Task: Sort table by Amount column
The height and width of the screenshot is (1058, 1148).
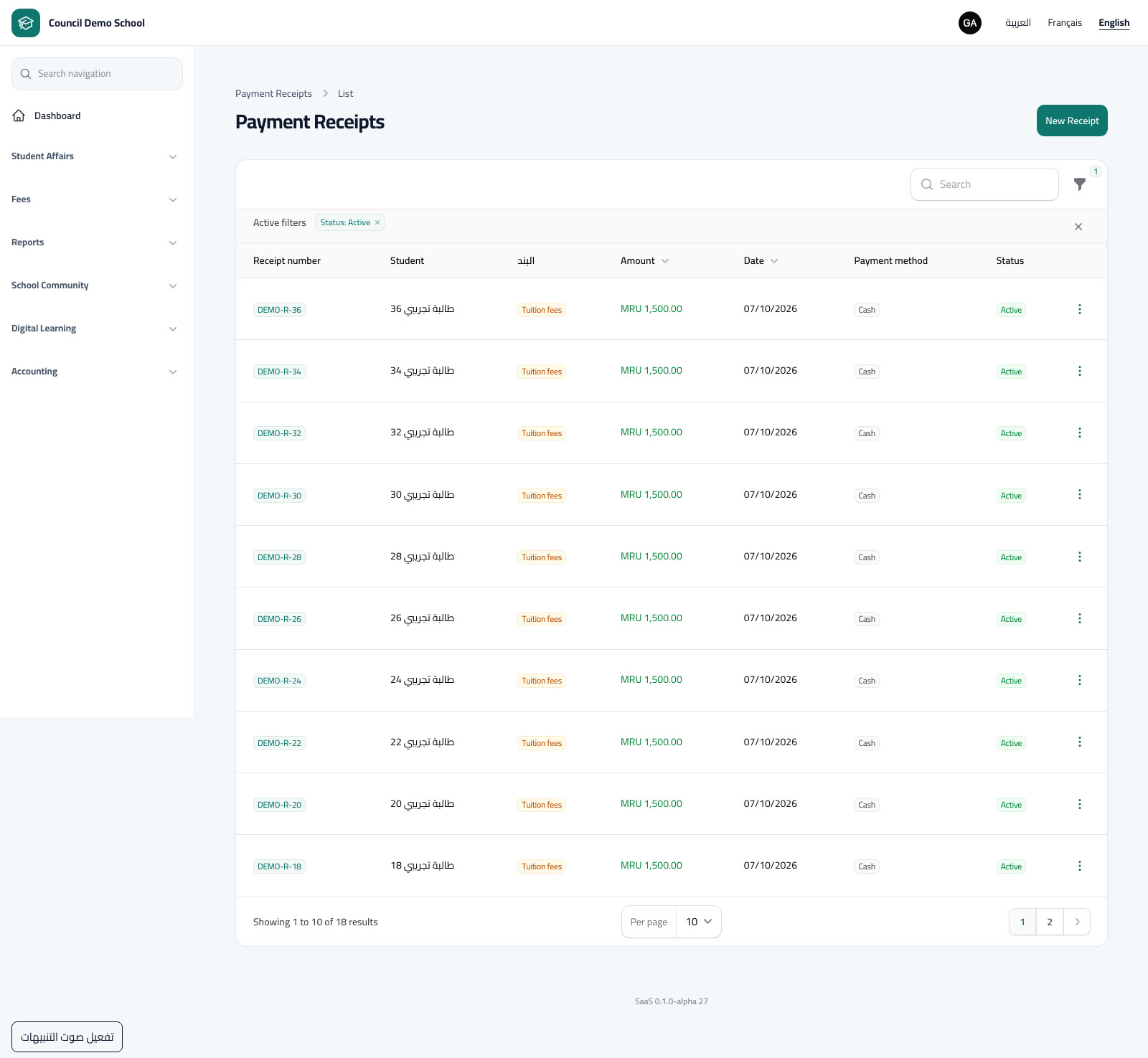Action: click(x=644, y=261)
